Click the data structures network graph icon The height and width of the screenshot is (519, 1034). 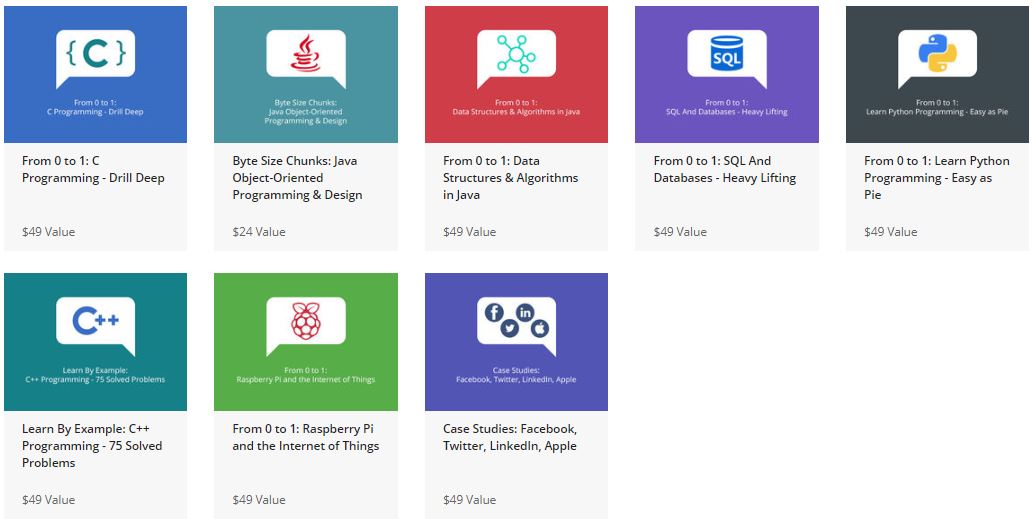516,53
